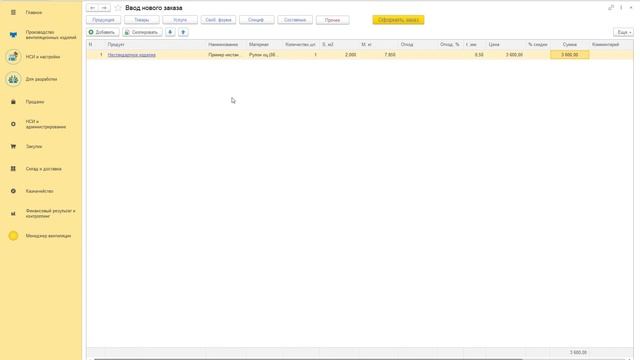Select Казначейство in the sidebar

click(40, 191)
